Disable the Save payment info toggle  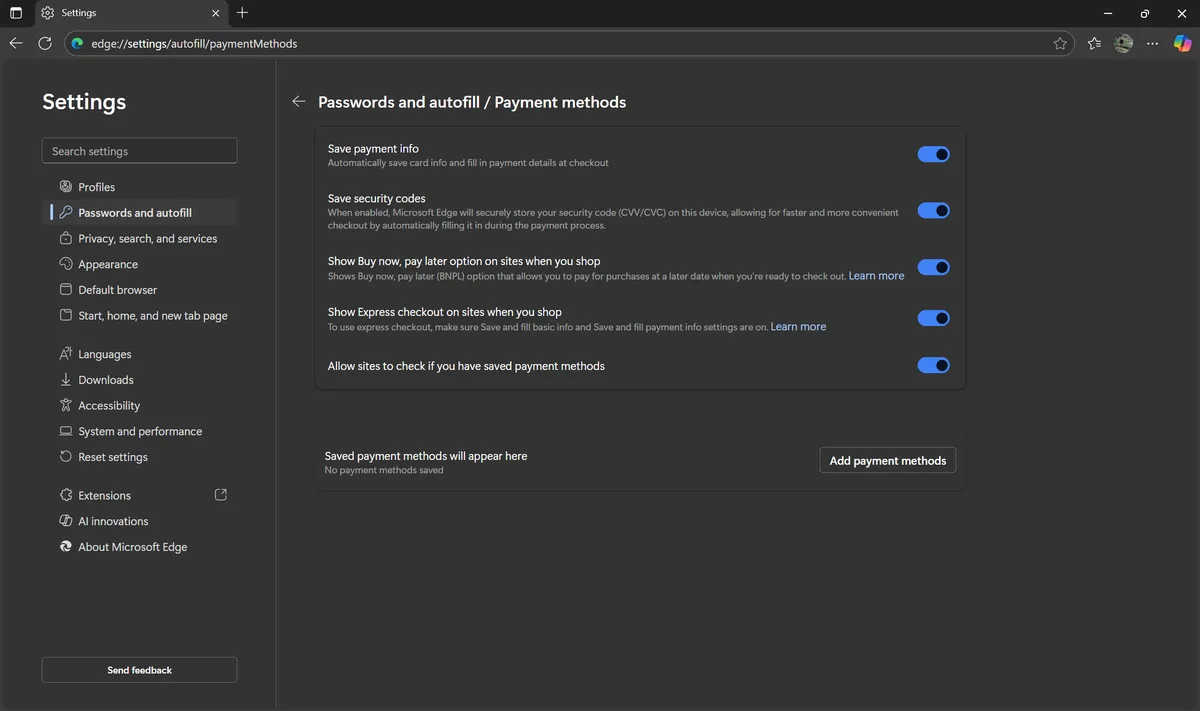pyautogui.click(x=933, y=155)
